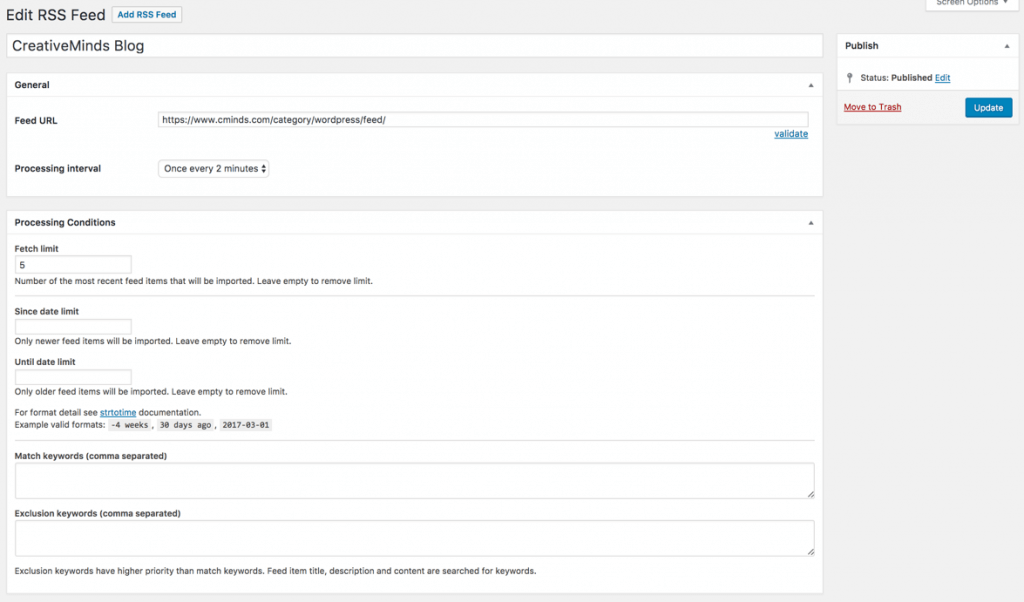The height and width of the screenshot is (602, 1024).
Task: Collapse the Publish panel arrow
Action: click(x=1006, y=46)
